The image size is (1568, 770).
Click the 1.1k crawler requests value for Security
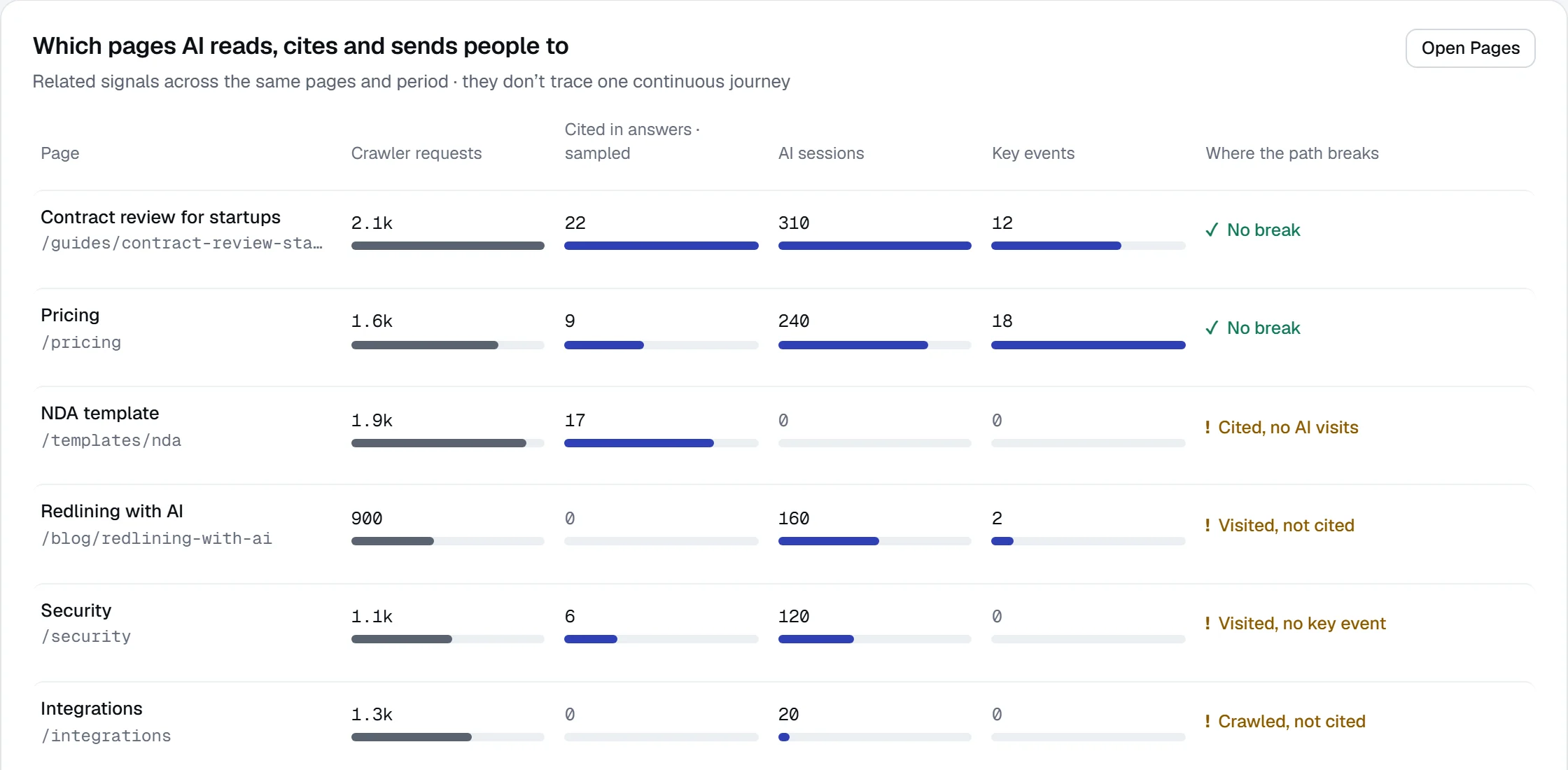pyautogui.click(x=372, y=617)
